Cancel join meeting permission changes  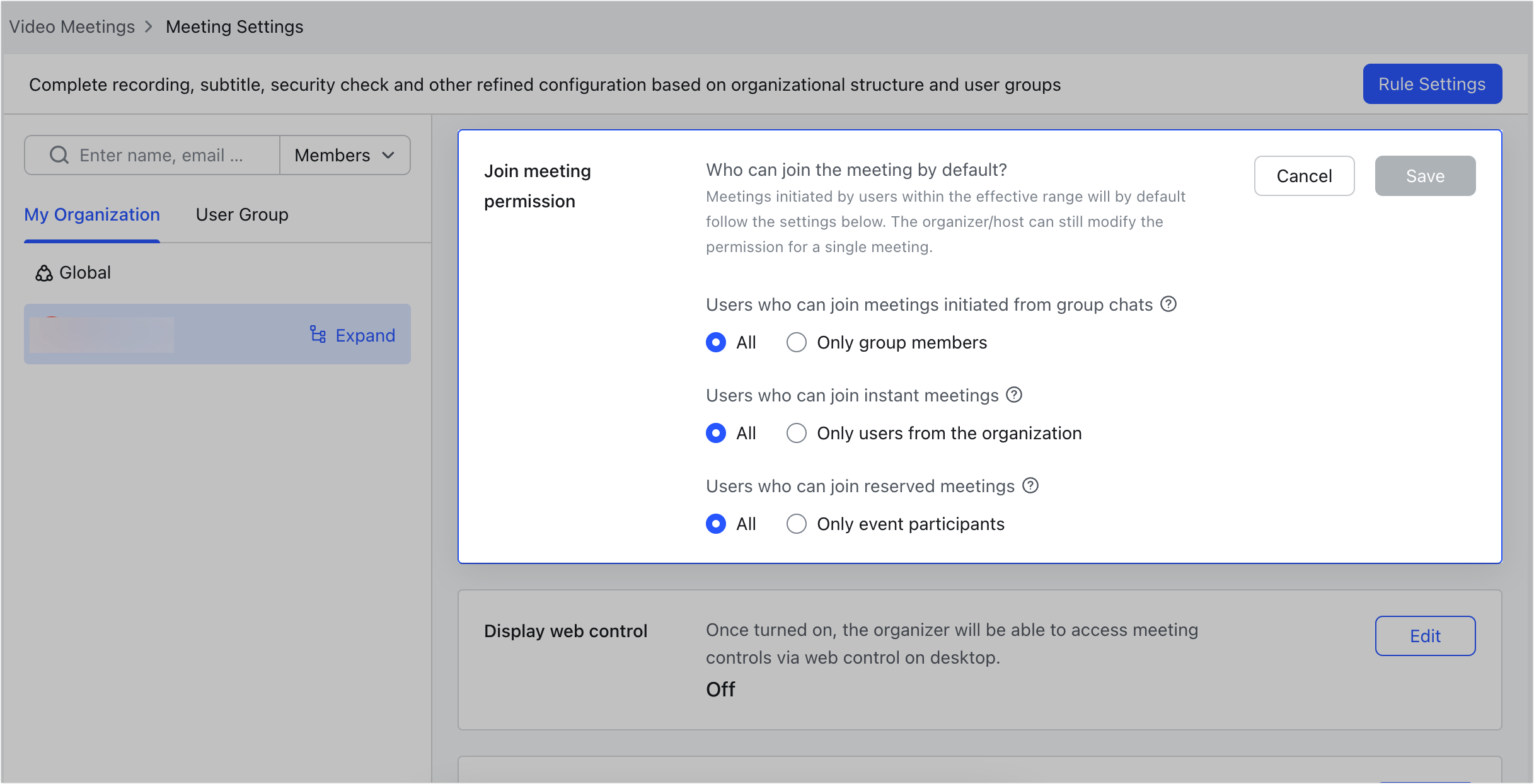pyautogui.click(x=1304, y=176)
